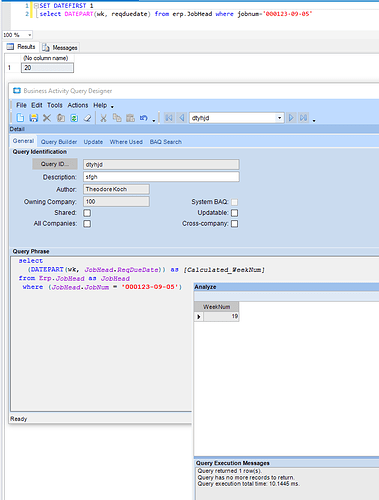Save the BAQ with the floppy disk icon

(x=34, y=118)
